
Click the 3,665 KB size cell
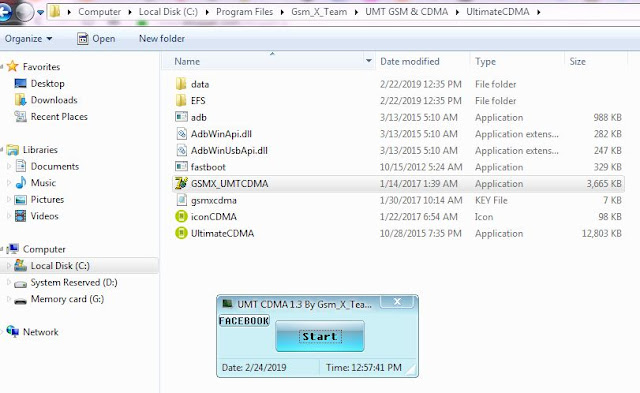(x=604, y=184)
